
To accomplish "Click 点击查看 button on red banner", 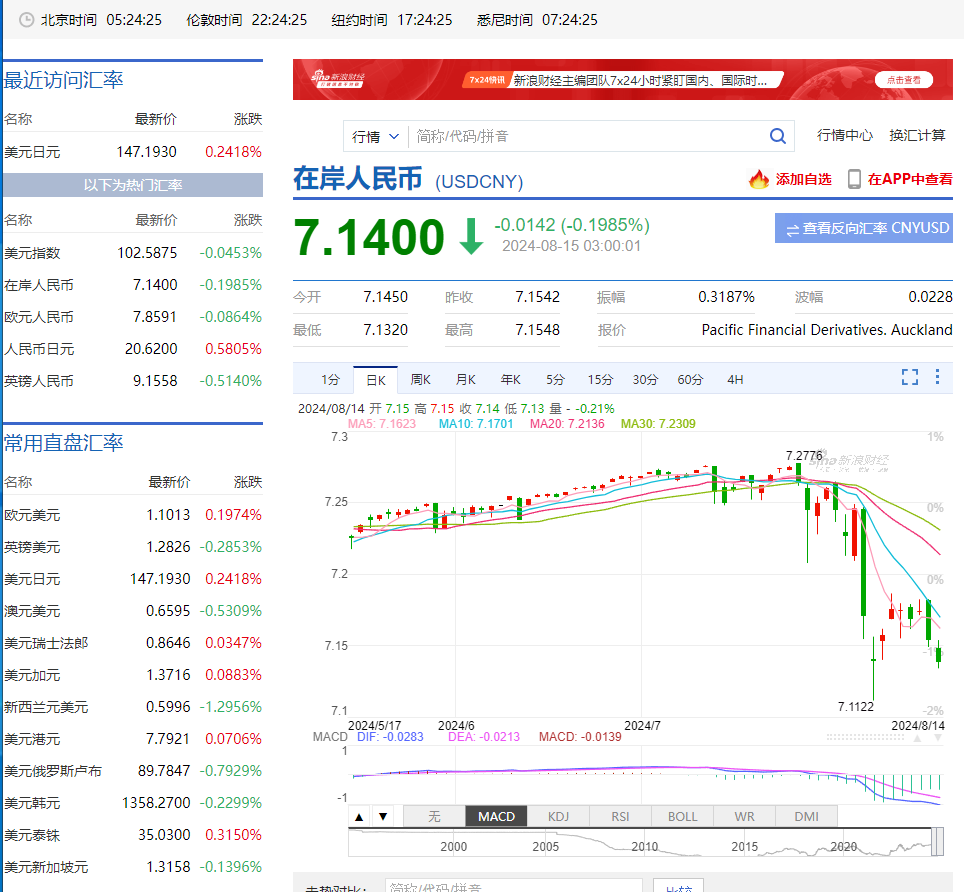I will coord(904,80).
